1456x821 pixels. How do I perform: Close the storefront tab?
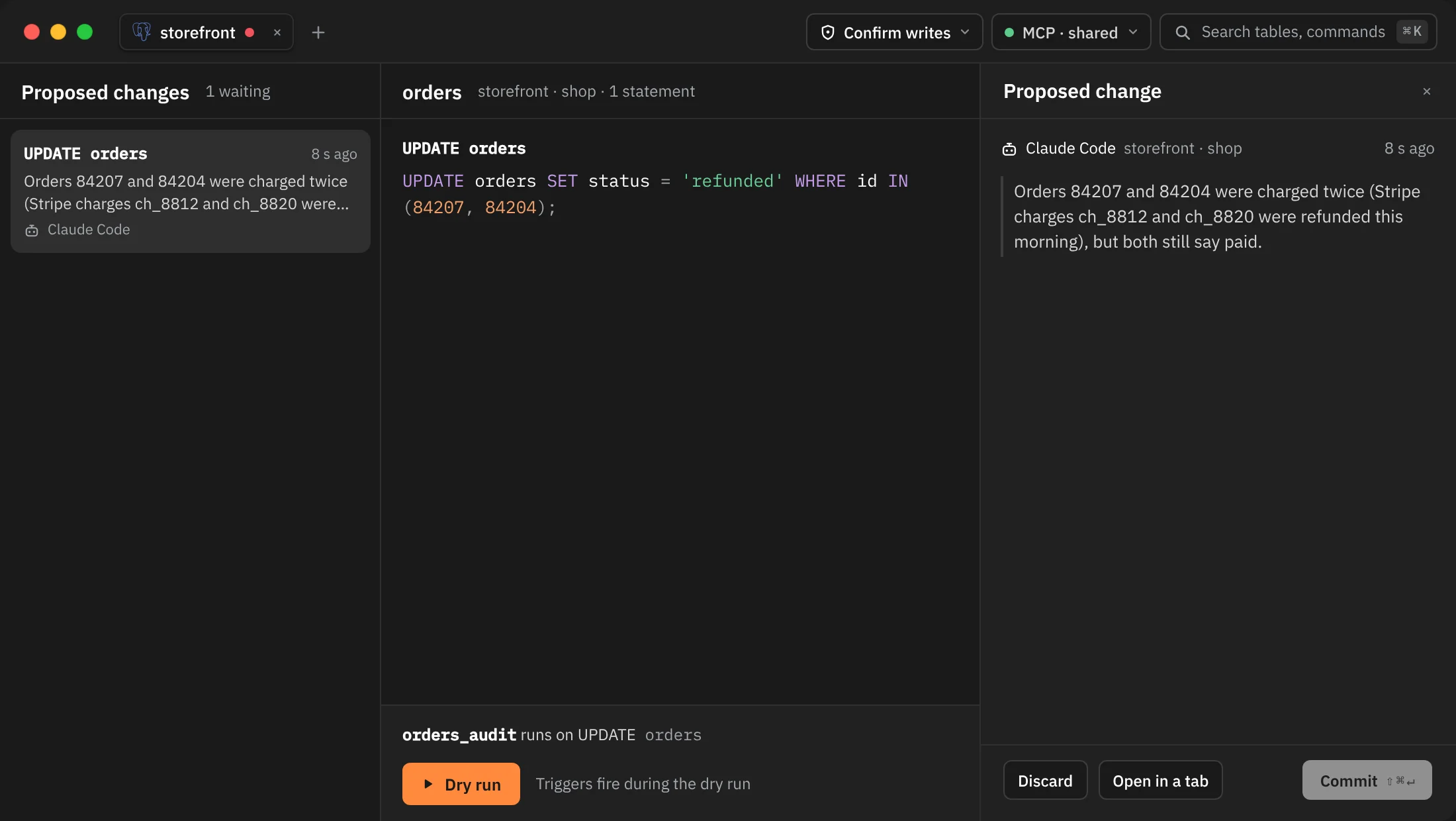[277, 32]
